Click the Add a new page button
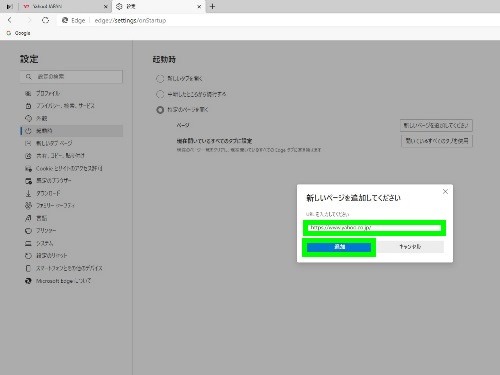The height and width of the screenshot is (375, 500). point(436,126)
